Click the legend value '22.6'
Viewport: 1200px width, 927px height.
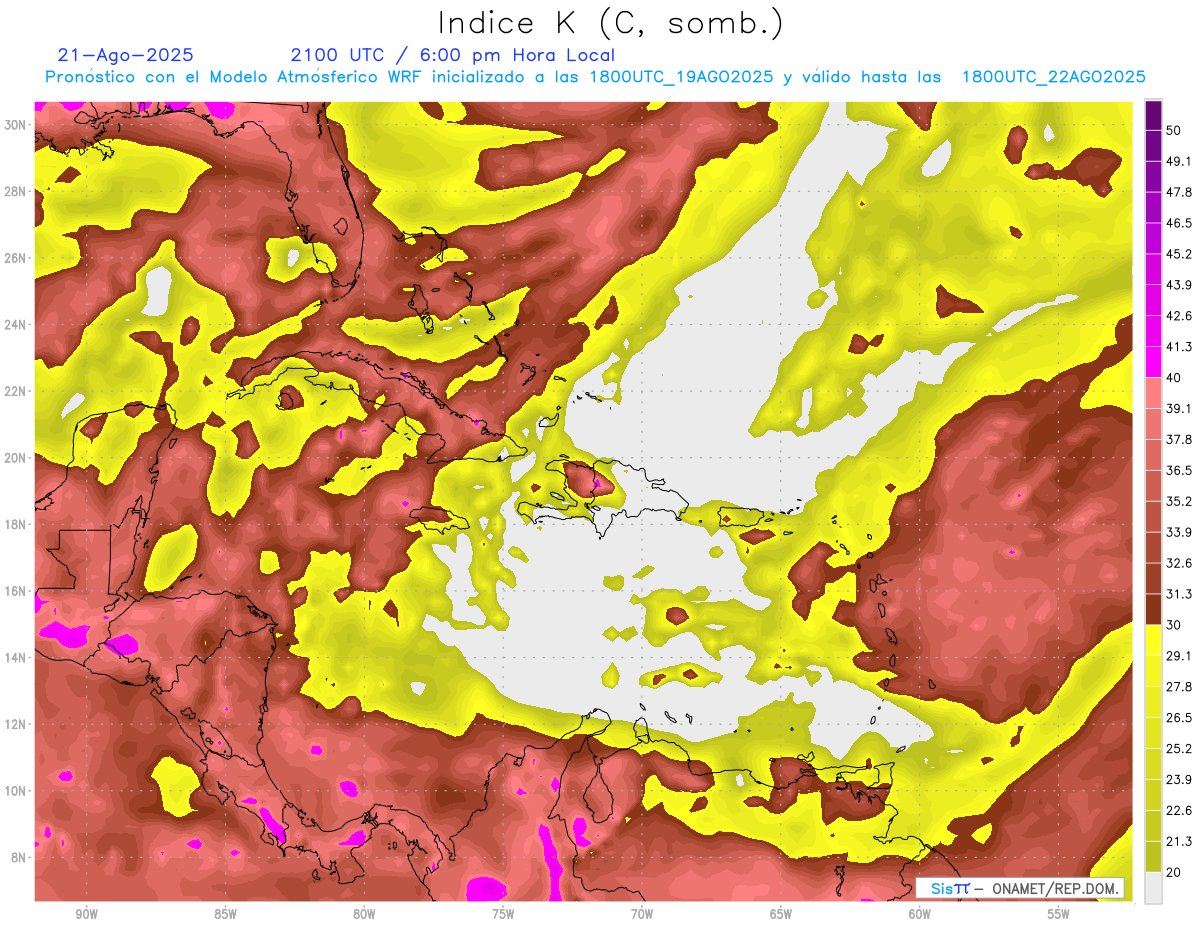click(x=1179, y=811)
